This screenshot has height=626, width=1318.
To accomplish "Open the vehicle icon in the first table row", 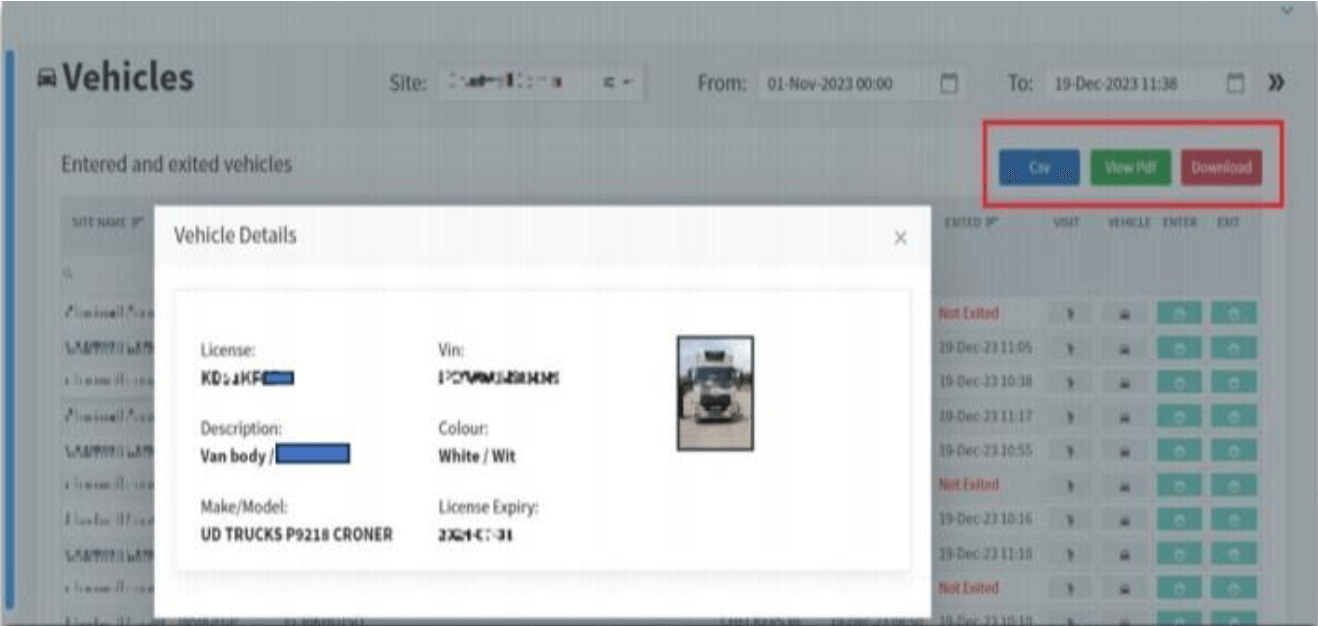I will 1125,313.
